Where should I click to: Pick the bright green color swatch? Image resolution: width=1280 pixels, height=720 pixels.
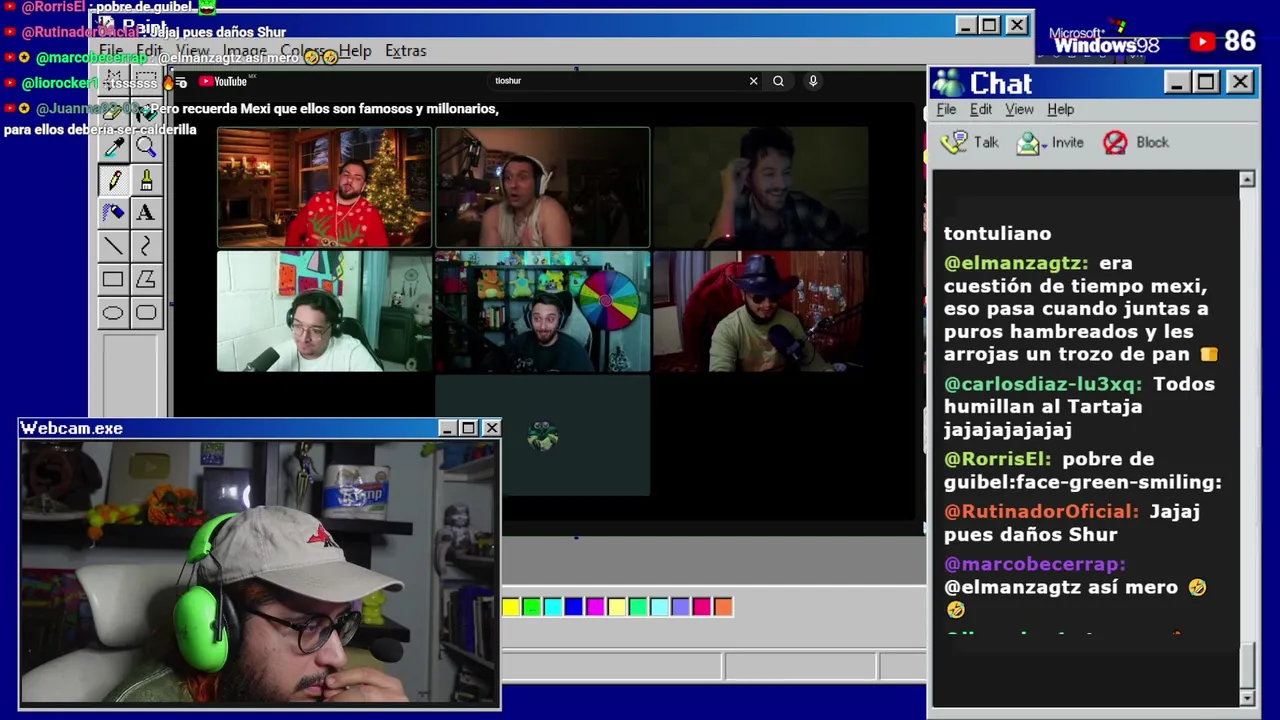[532, 606]
